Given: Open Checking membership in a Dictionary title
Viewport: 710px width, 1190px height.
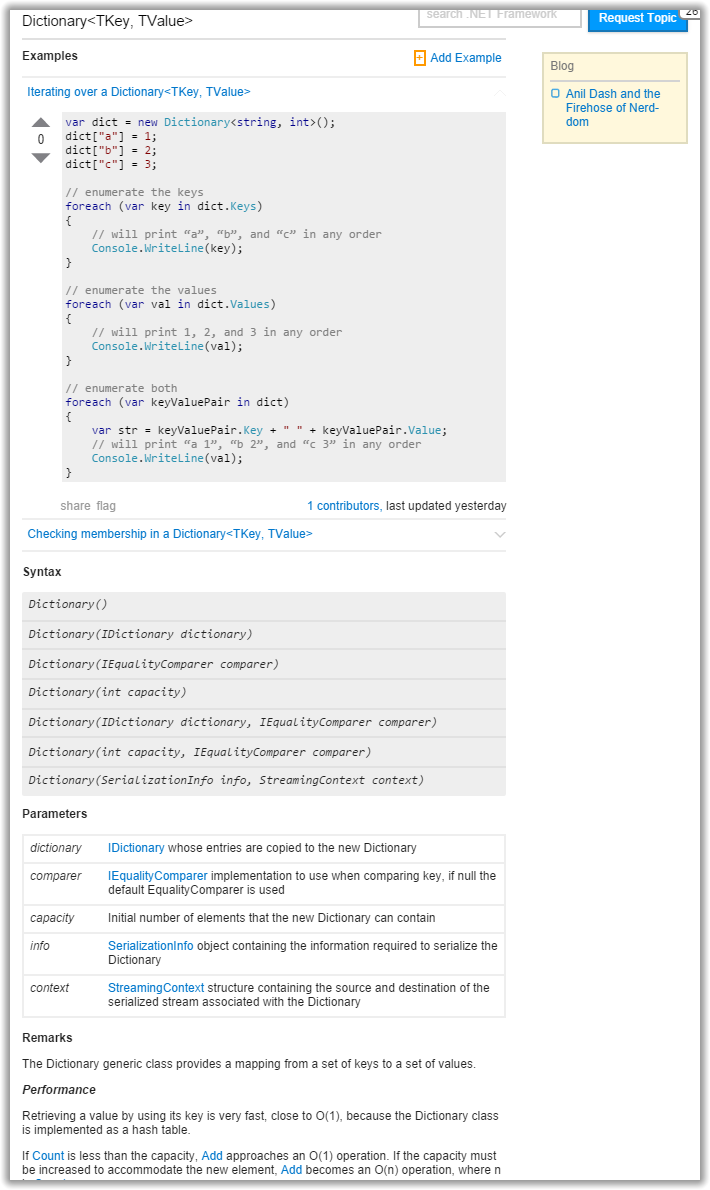Looking at the screenshot, I should click(170, 534).
